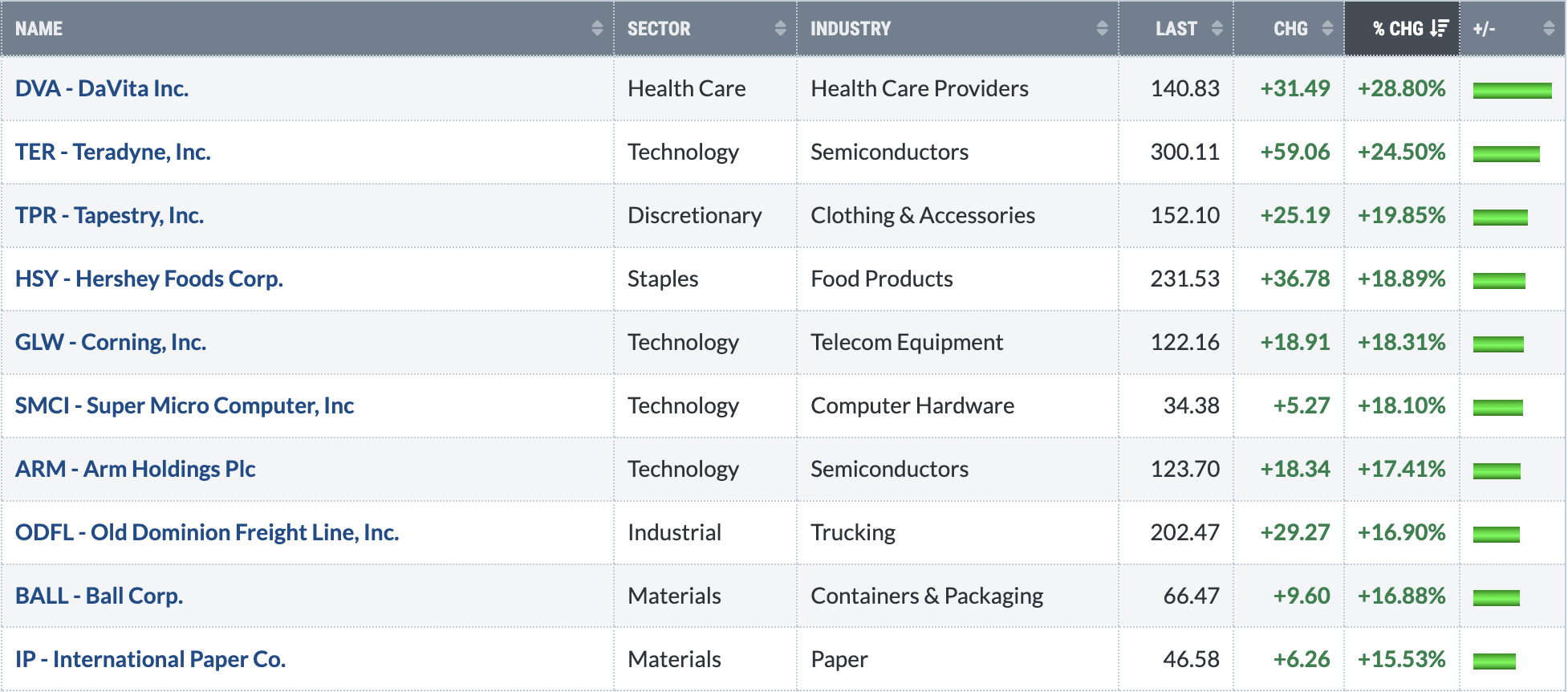Open the TER - Teradyne, Inc. link
This screenshot has height=692, width=1568.
pos(113,152)
